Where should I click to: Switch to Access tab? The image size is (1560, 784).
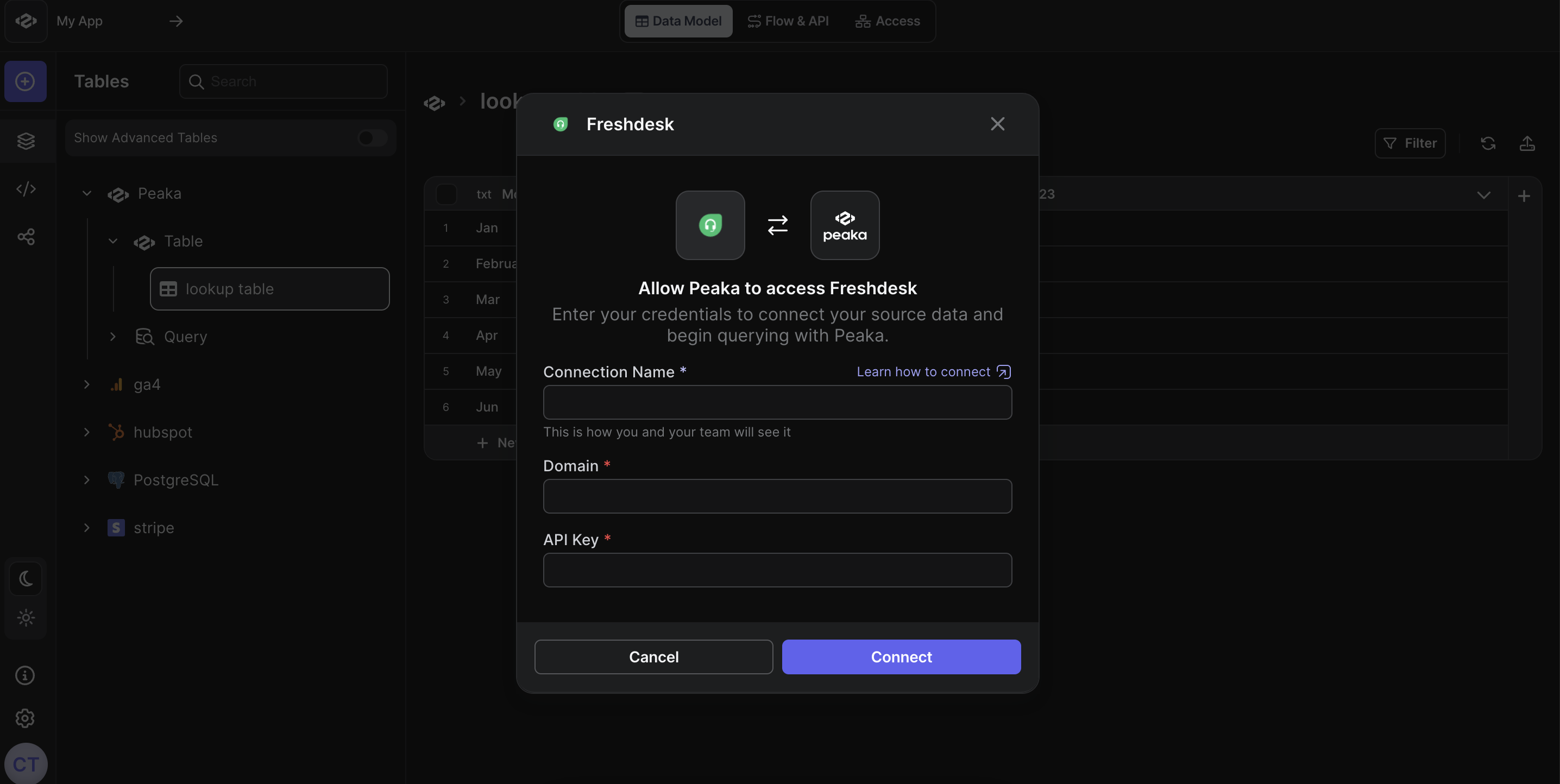887,21
